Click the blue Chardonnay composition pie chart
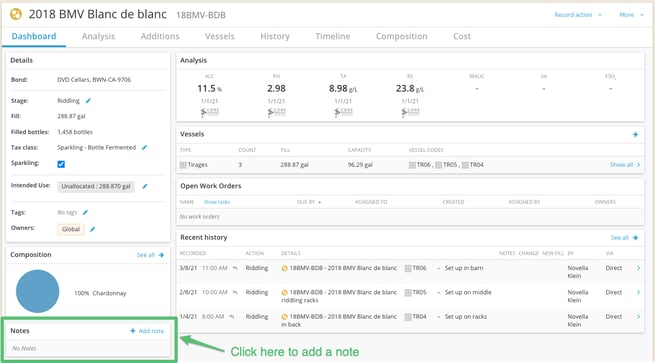 click(38, 291)
